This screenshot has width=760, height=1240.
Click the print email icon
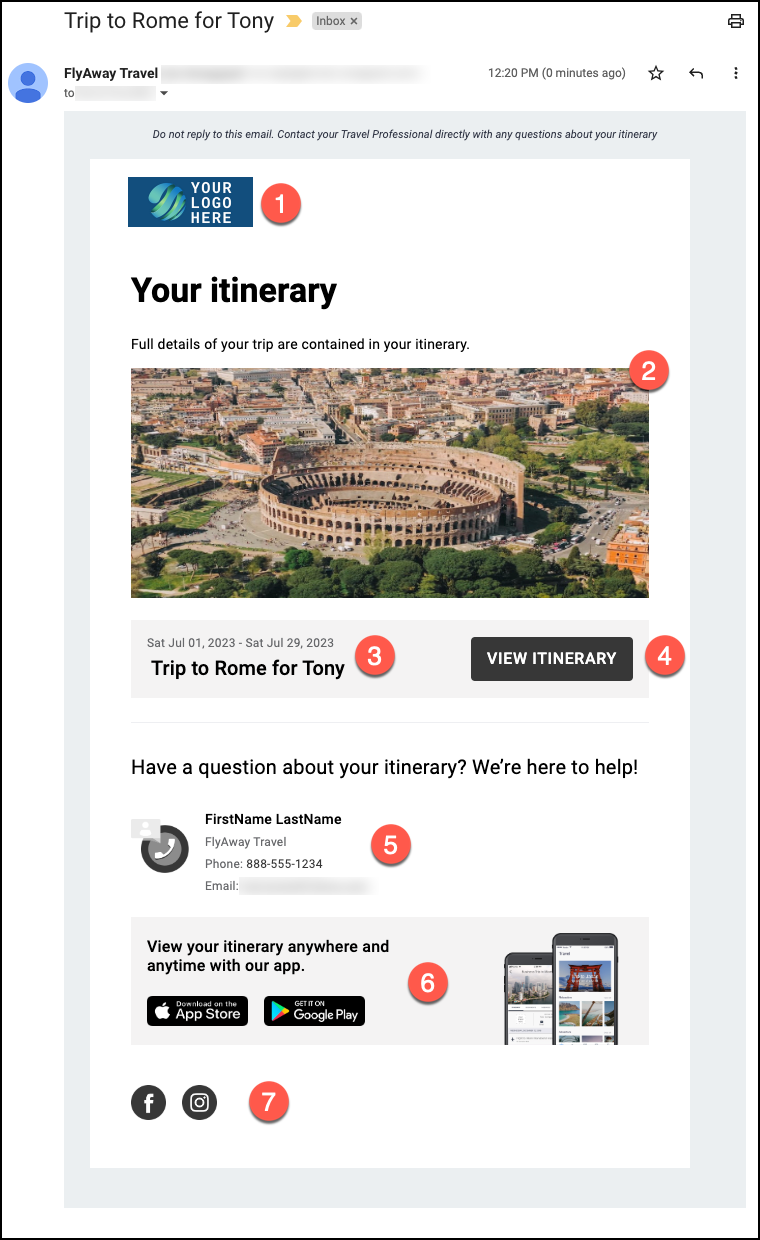736,21
